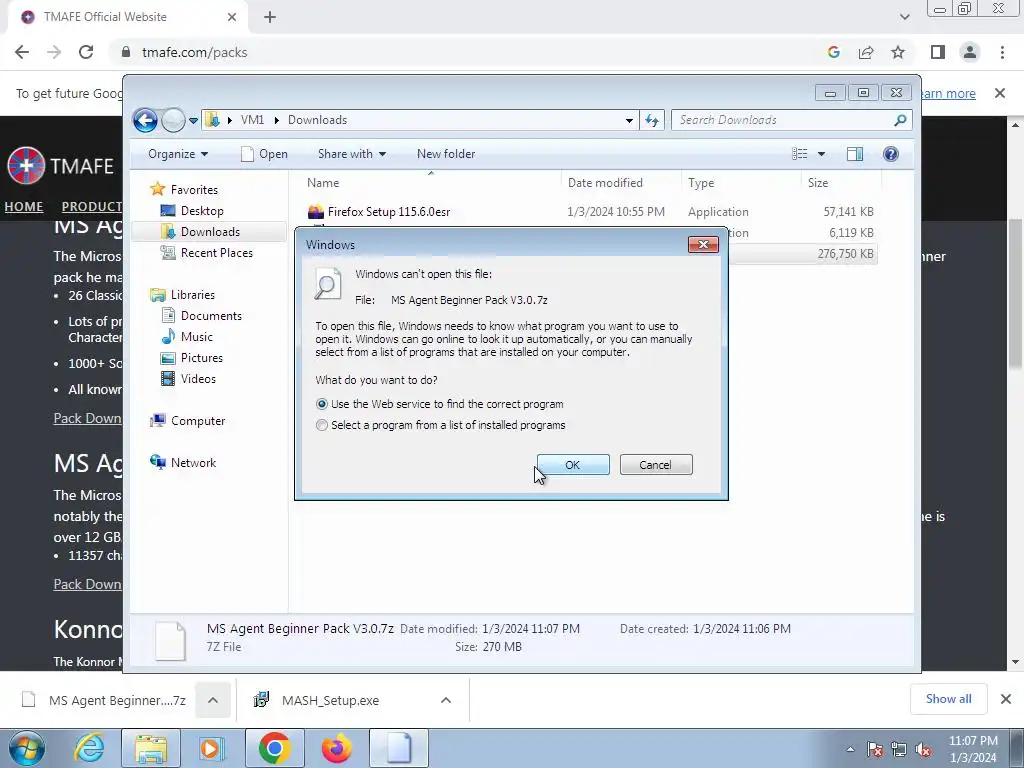Select Firefox Setup 115.6.0esr file

[389, 212]
